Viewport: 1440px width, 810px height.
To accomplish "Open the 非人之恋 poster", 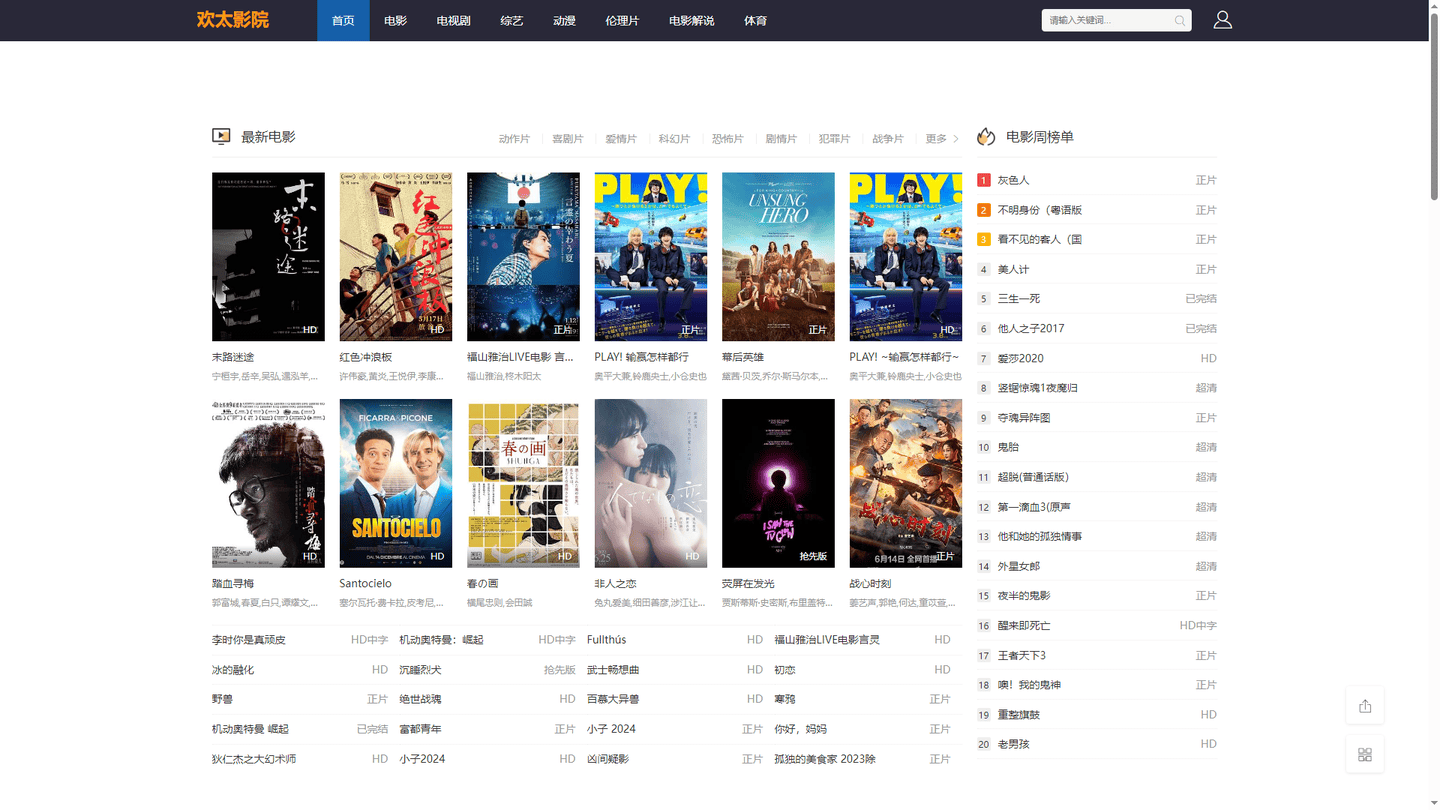I will tap(651, 484).
